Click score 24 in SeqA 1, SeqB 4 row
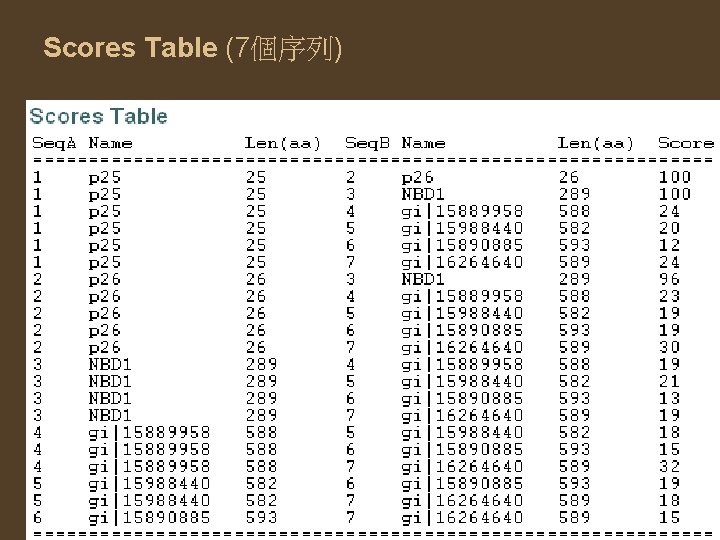This screenshot has width=720, height=540. (669, 211)
